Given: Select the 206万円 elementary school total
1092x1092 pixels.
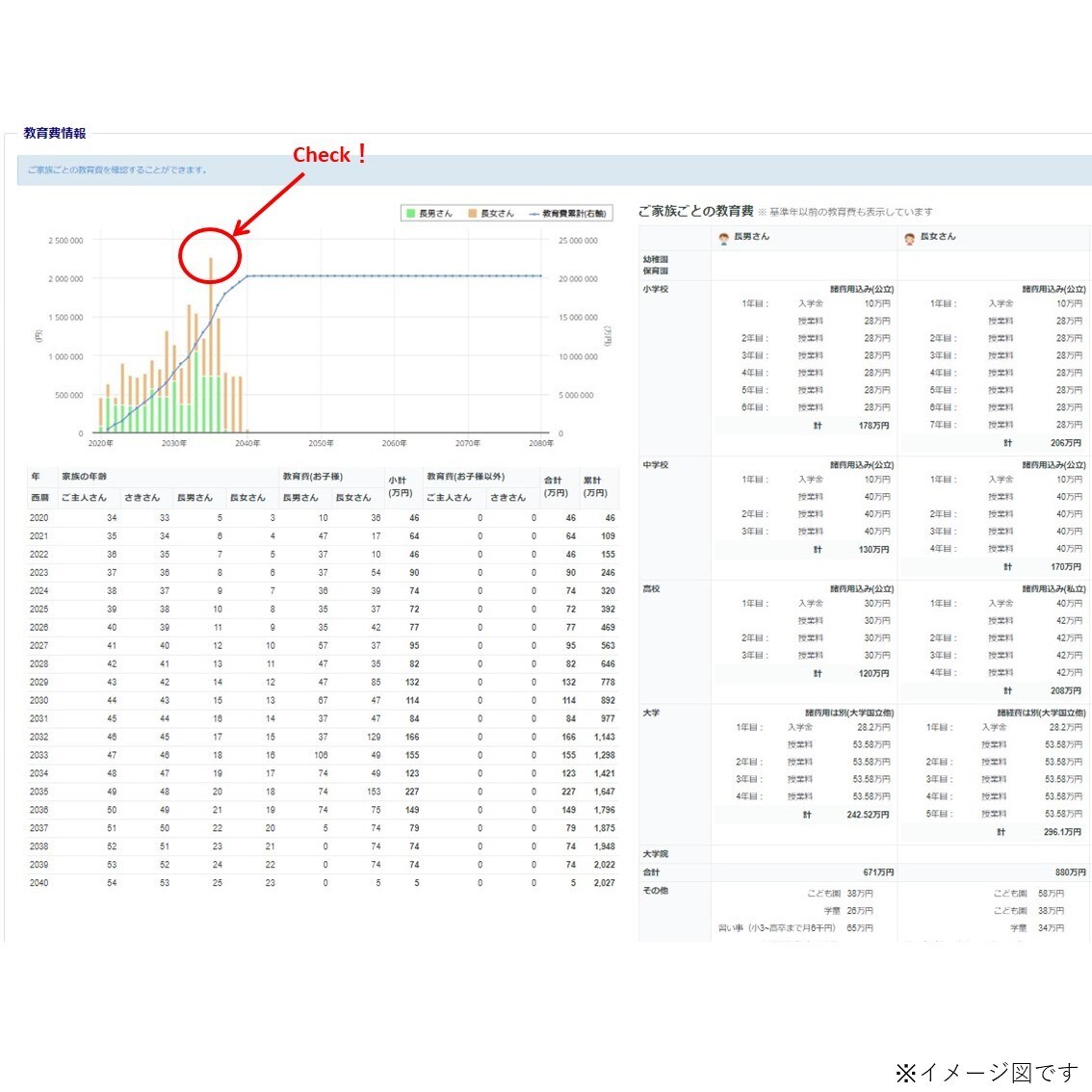Looking at the screenshot, I should click(1066, 443).
